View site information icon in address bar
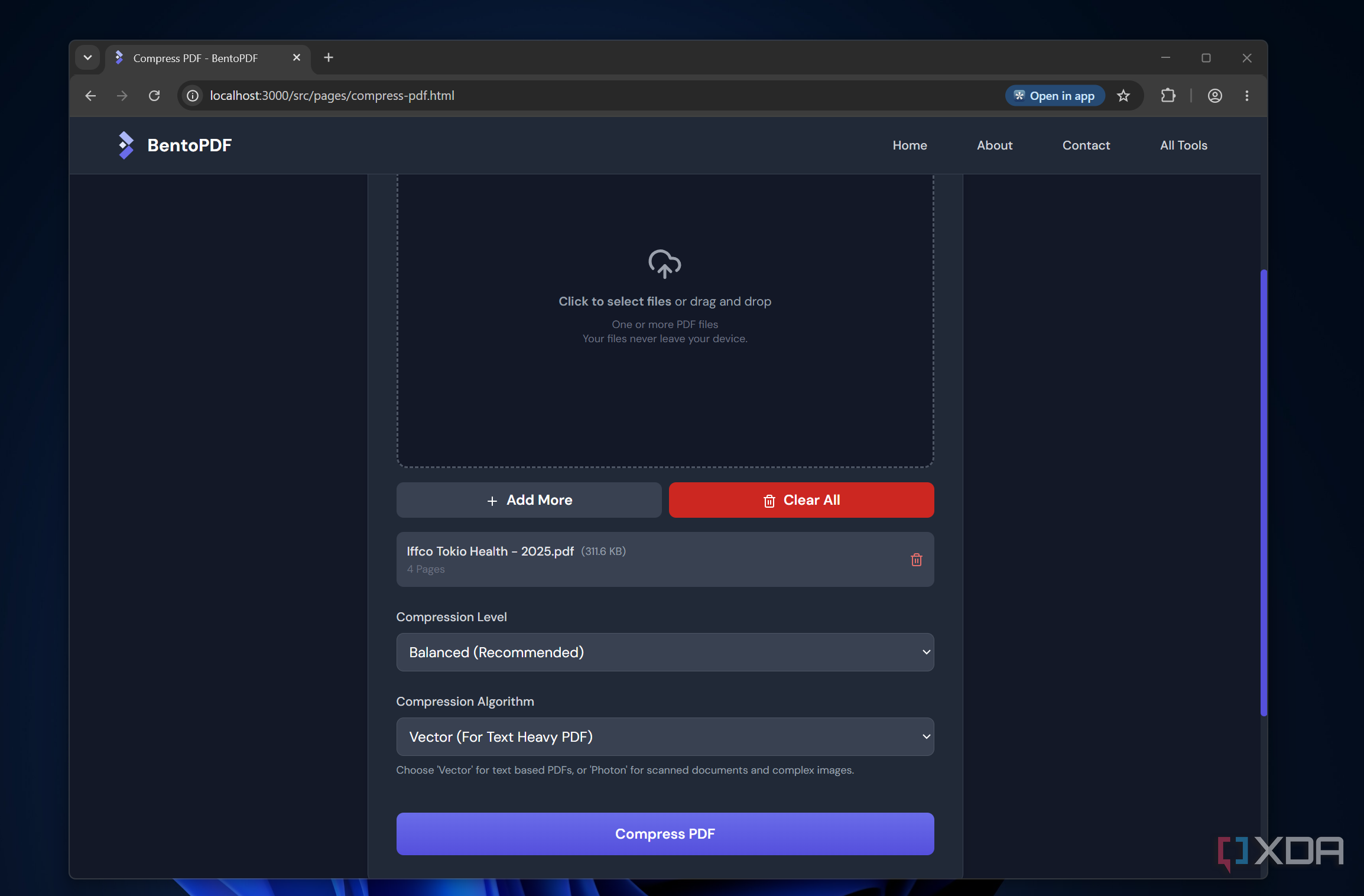 click(x=193, y=96)
